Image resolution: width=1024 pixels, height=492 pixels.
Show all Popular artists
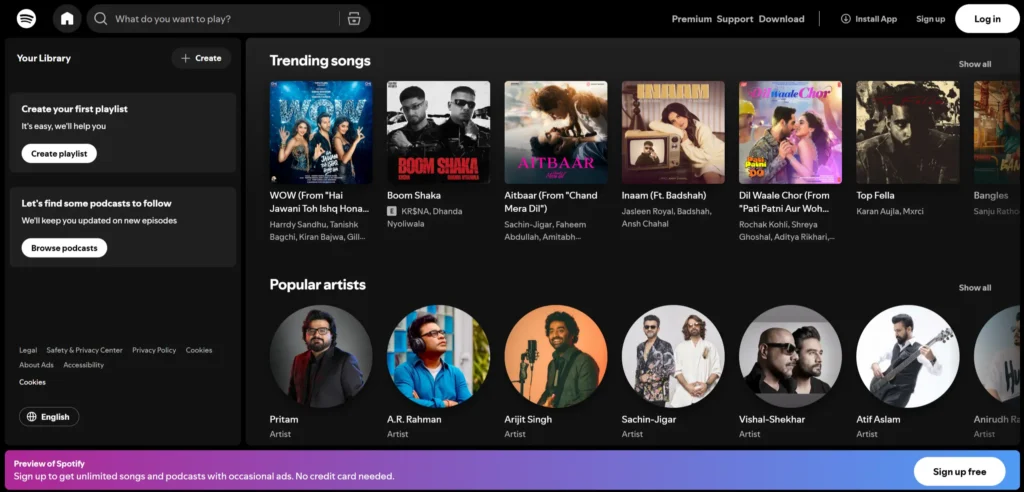[x=974, y=287]
